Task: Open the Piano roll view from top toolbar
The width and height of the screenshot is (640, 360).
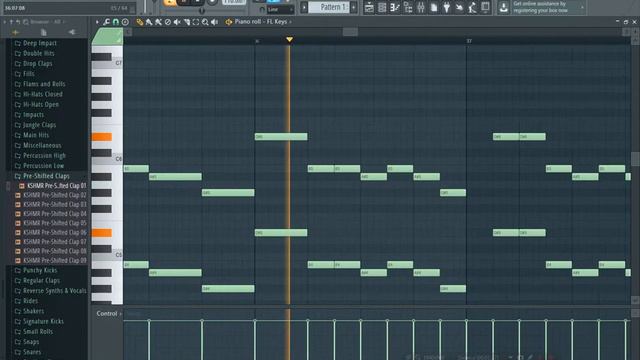Action: tap(395, 7)
